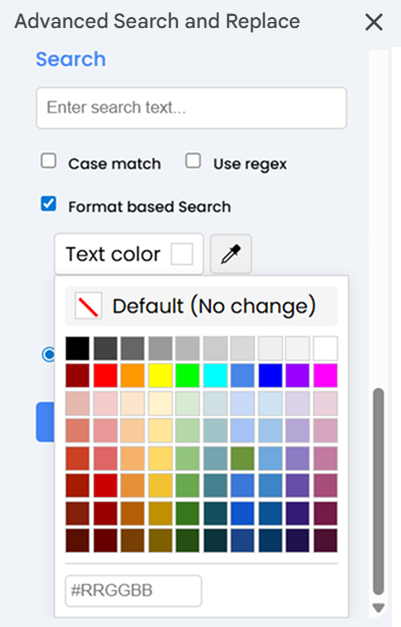The image size is (401, 627).
Task: Enable the Case match checkbox
Action: (x=48, y=161)
